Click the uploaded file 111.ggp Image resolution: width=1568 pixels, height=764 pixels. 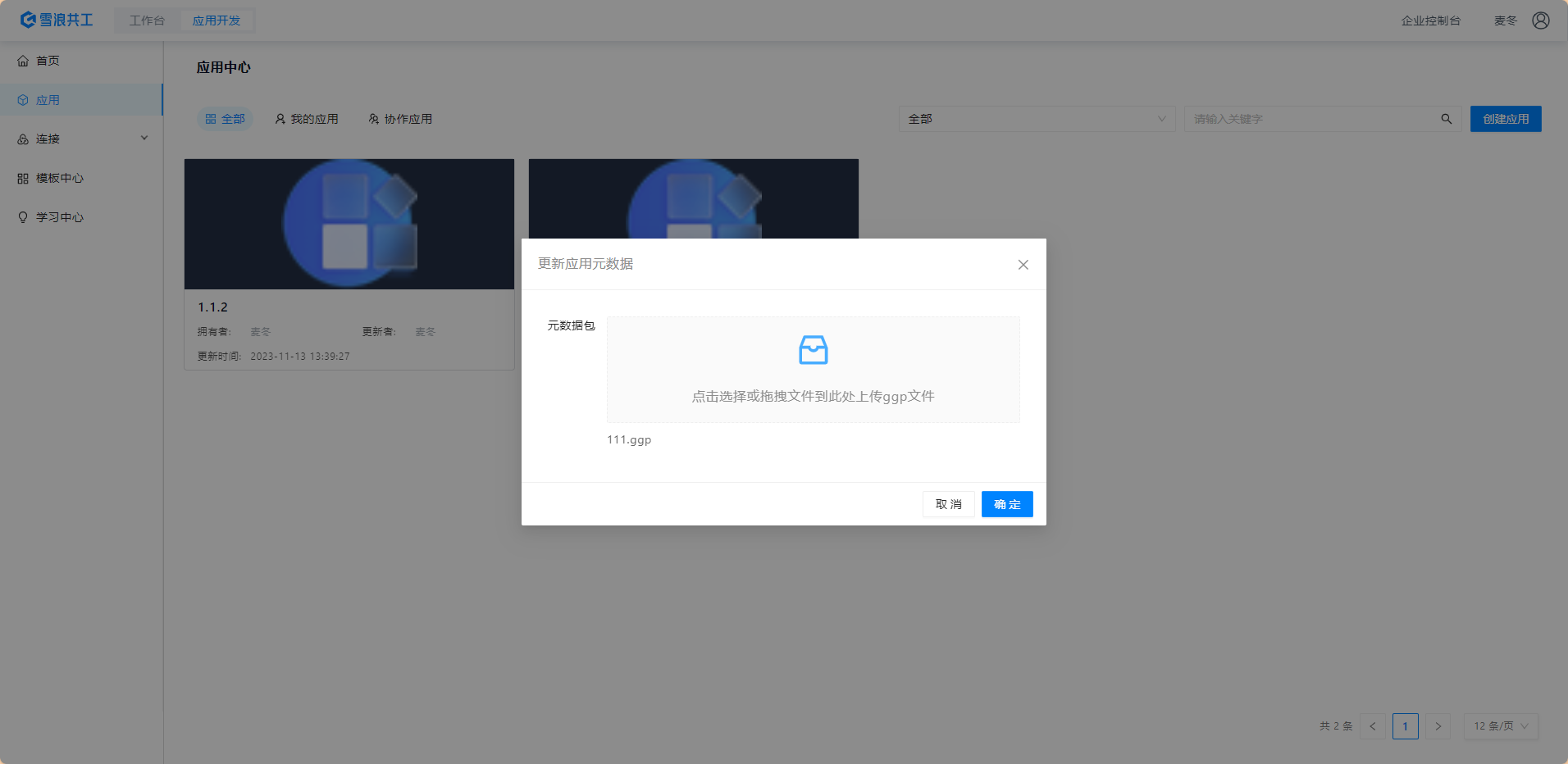pyautogui.click(x=629, y=440)
